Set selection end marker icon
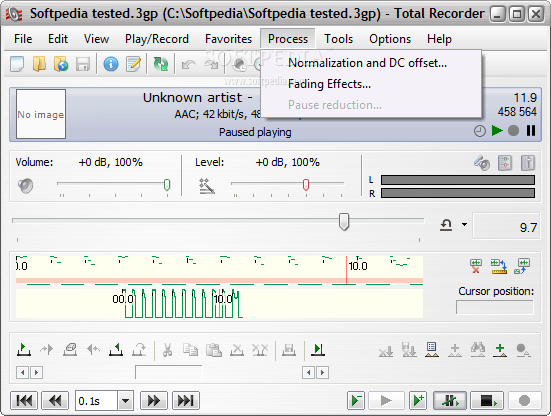Image resolution: width=551 pixels, height=416 pixels. coord(116,350)
